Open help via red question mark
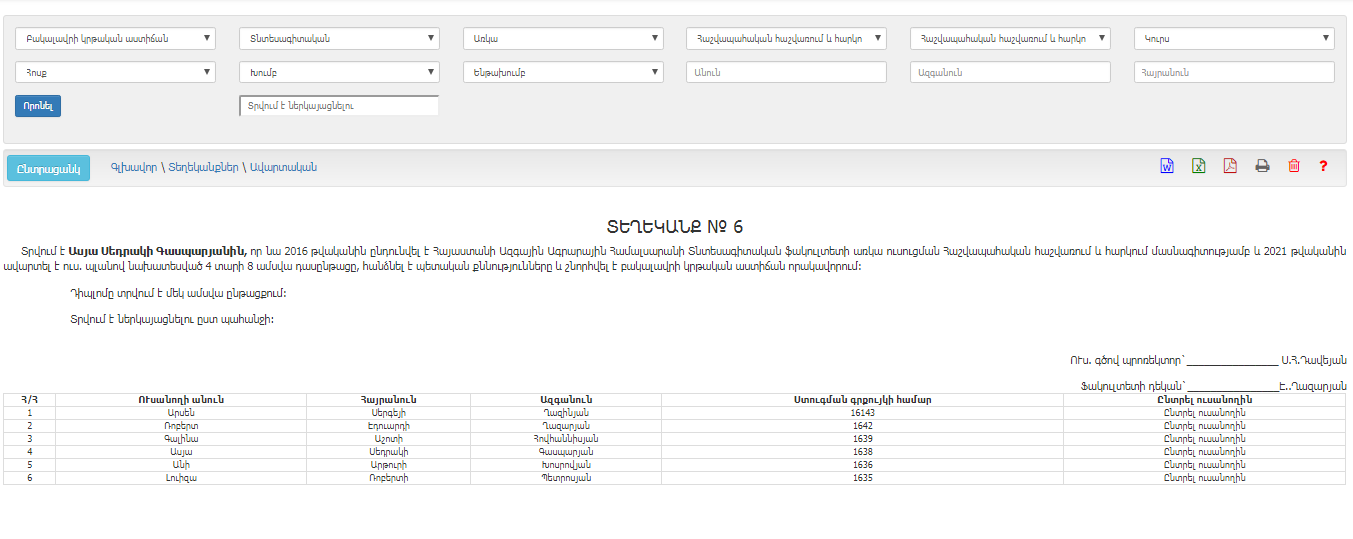This screenshot has height=539, width=1353. click(x=1323, y=167)
